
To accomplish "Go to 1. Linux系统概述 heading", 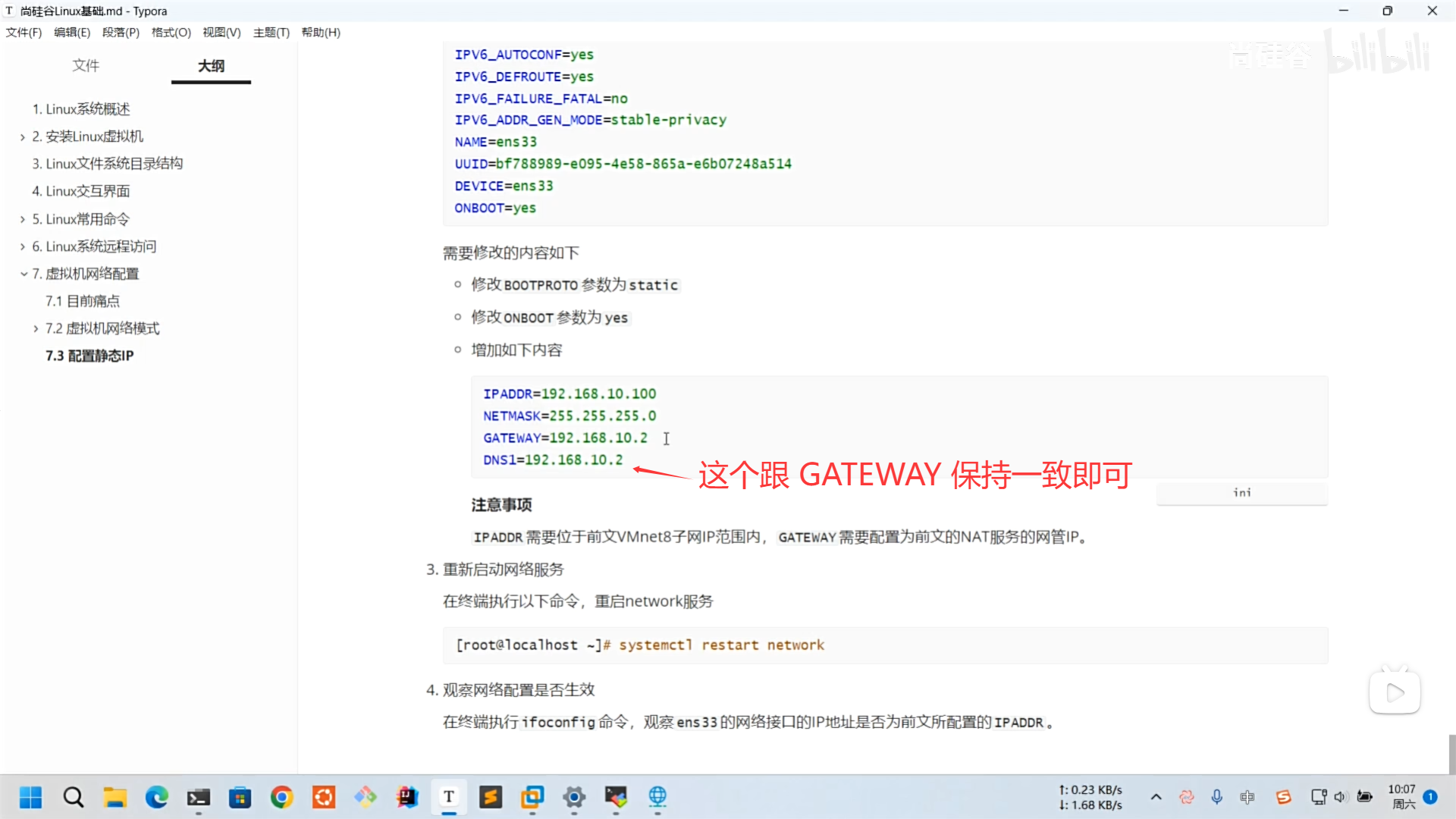I will click(80, 109).
